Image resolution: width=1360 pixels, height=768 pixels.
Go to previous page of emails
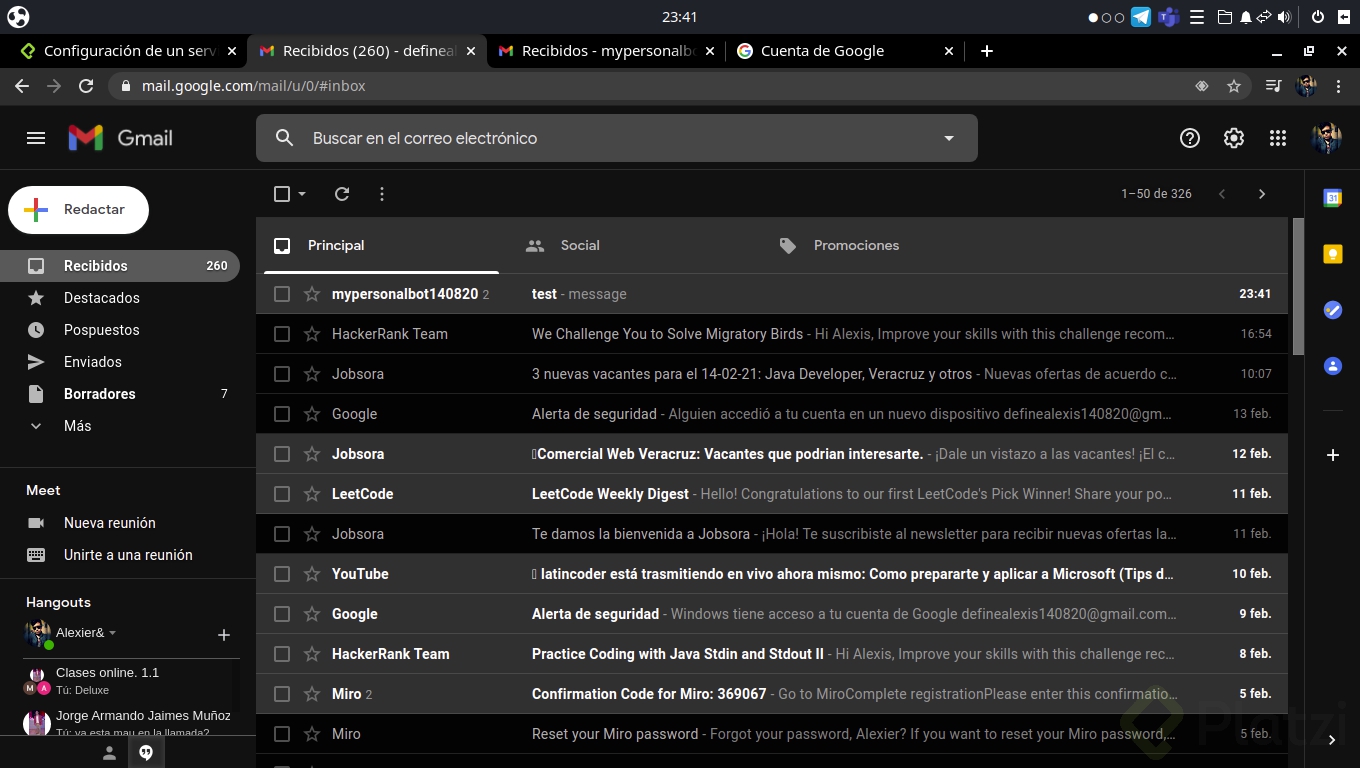(x=1222, y=194)
